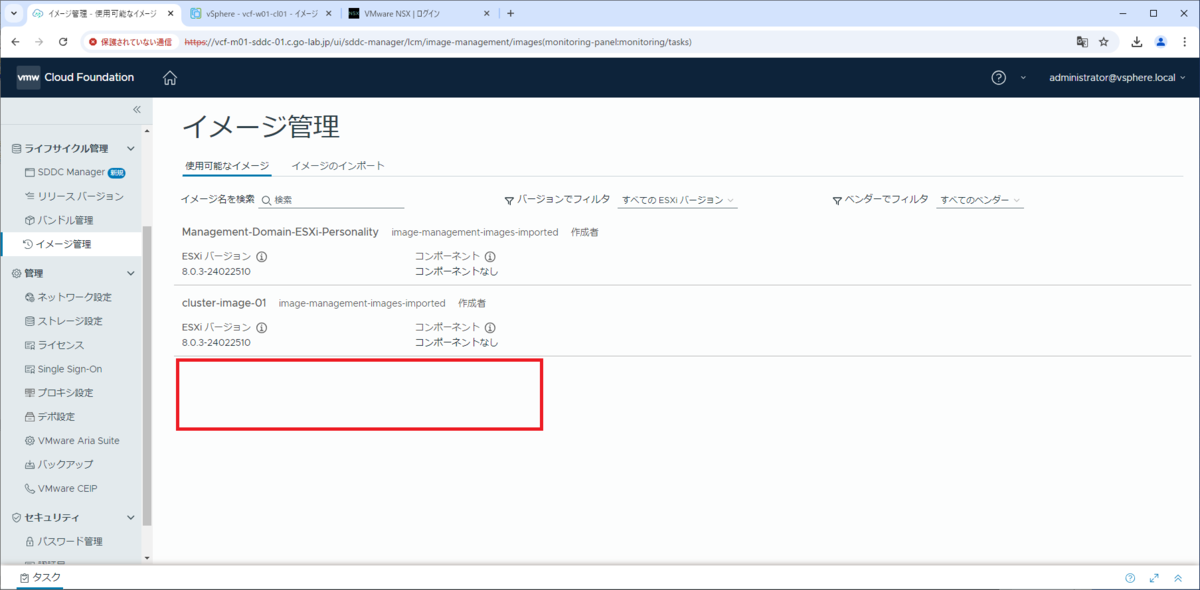Click the sidebar vertical scrollbar
Viewport: 1200px width, 590px height.
[x=148, y=375]
